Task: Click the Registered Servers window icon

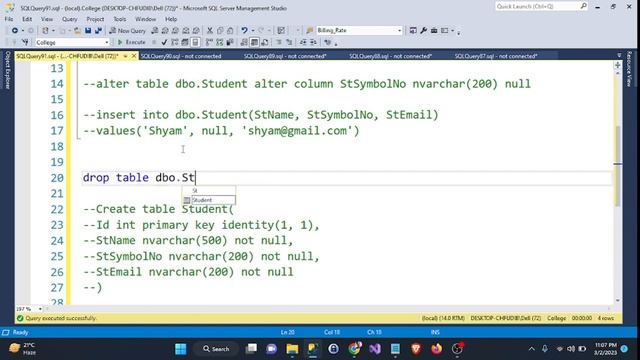Action: coord(413,31)
